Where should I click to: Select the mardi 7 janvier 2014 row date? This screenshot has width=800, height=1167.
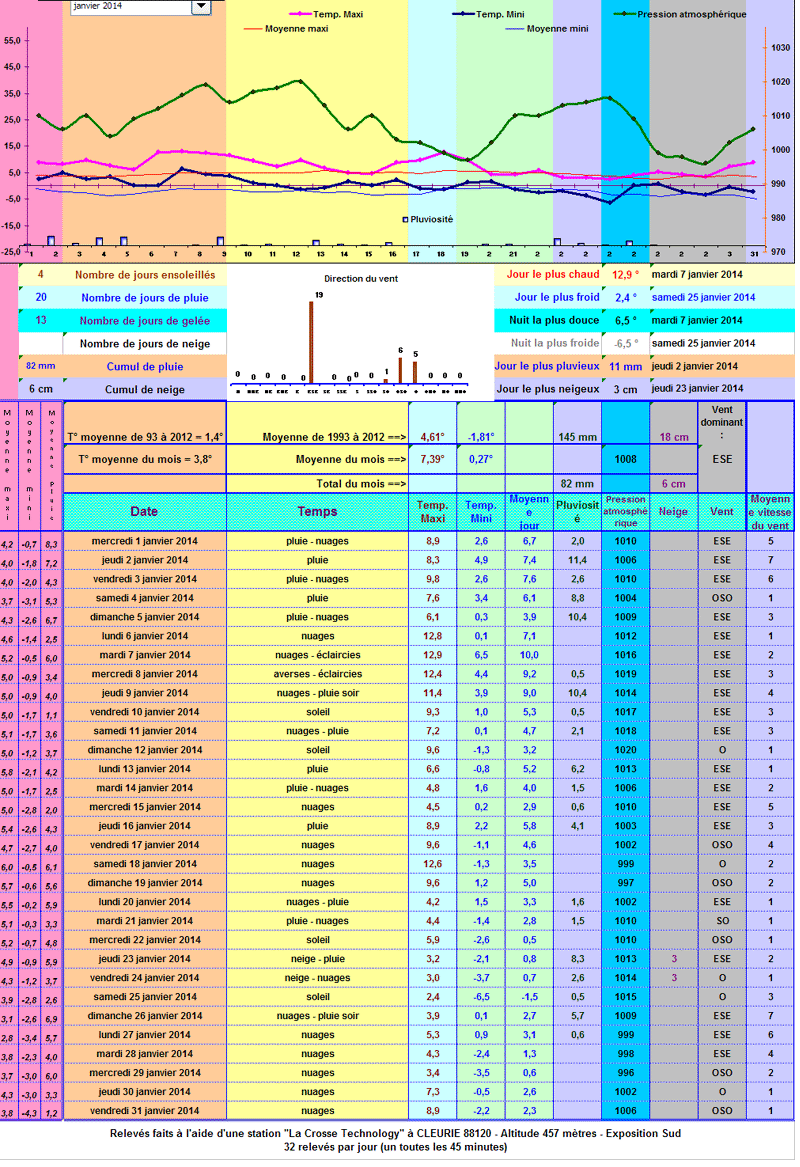point(145,656)
